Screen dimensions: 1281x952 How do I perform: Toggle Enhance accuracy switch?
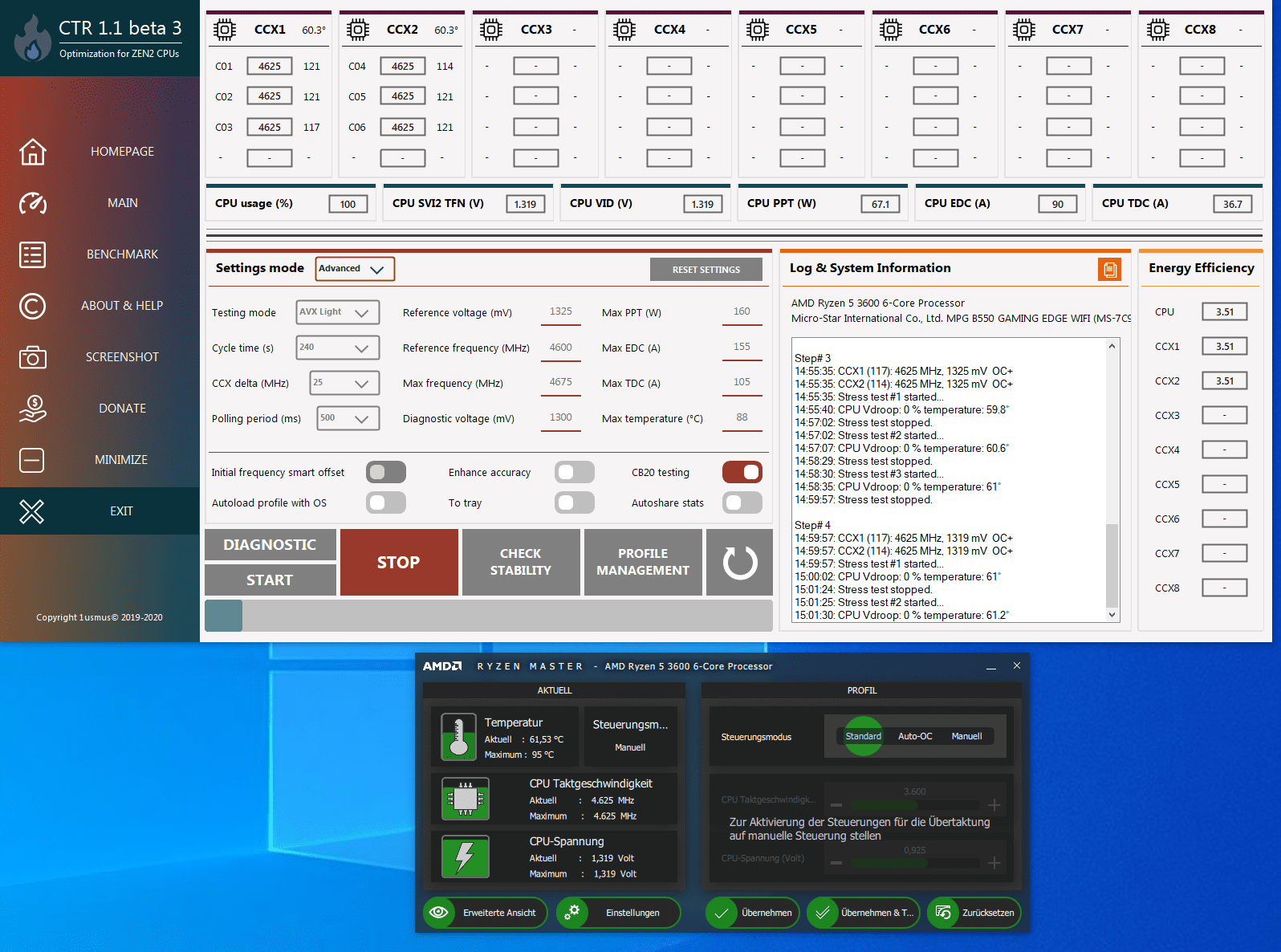pos(575,472)
